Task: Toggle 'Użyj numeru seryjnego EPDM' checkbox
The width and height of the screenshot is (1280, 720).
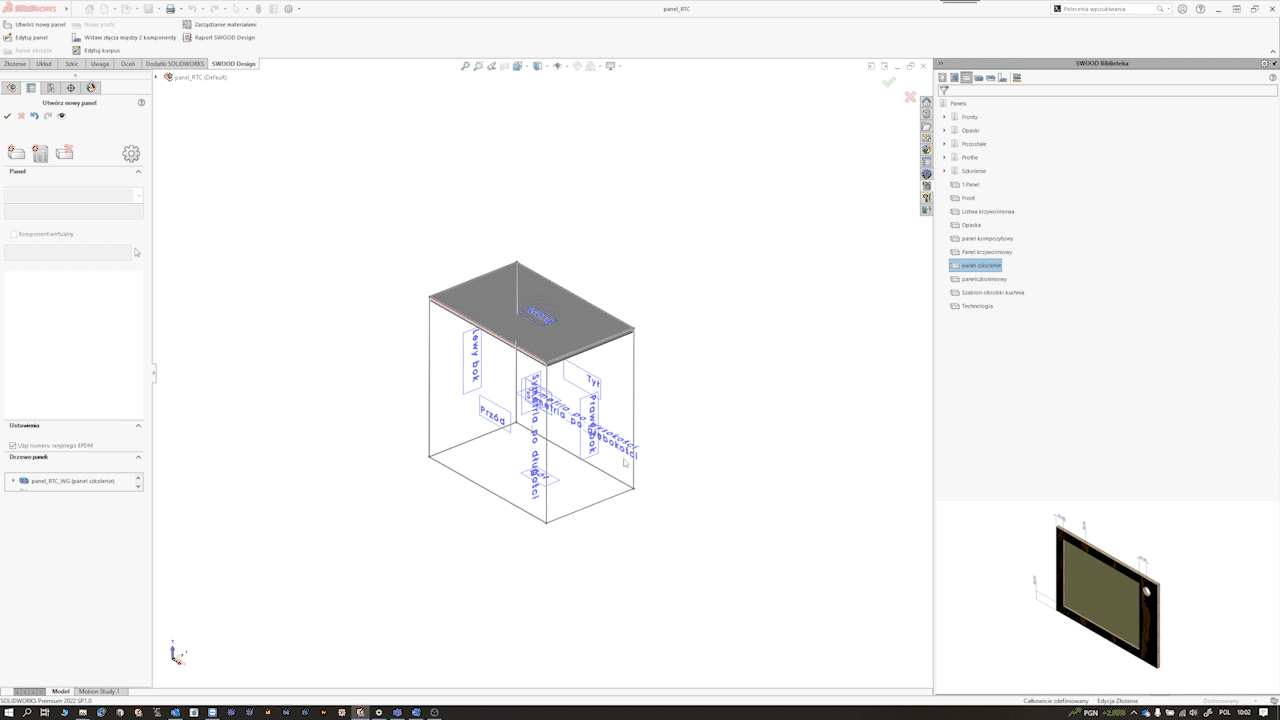Action: 13,445
